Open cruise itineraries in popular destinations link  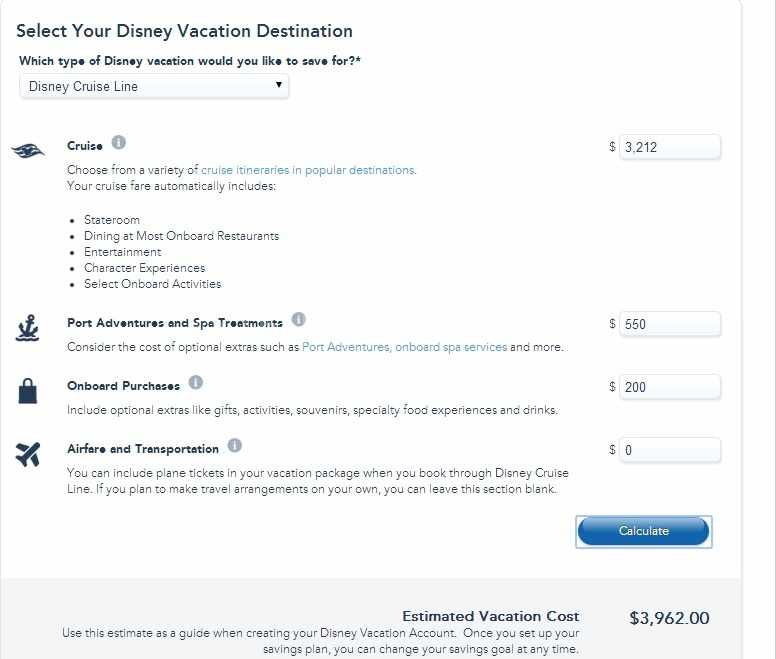(x=308, y=170)
